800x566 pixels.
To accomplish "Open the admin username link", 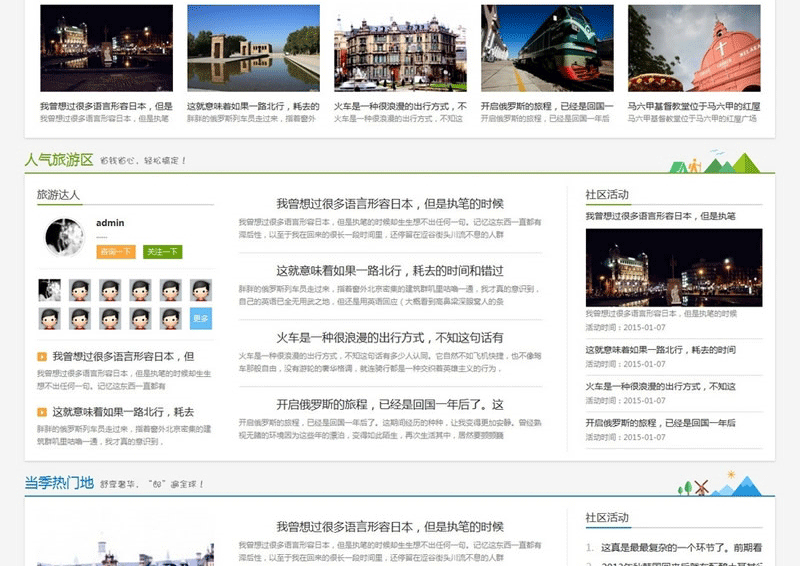I will point(110,223).
